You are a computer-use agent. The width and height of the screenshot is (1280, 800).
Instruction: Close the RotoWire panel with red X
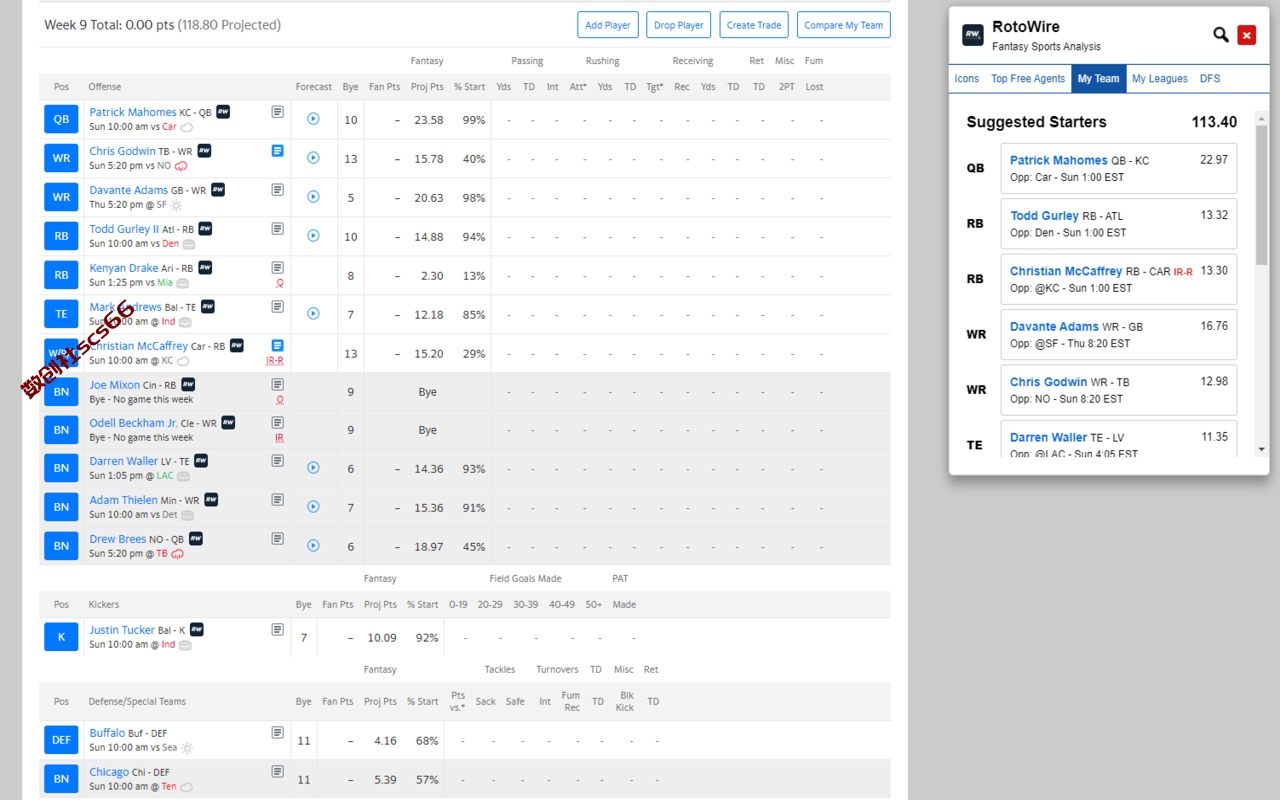tap(1247, 35)
